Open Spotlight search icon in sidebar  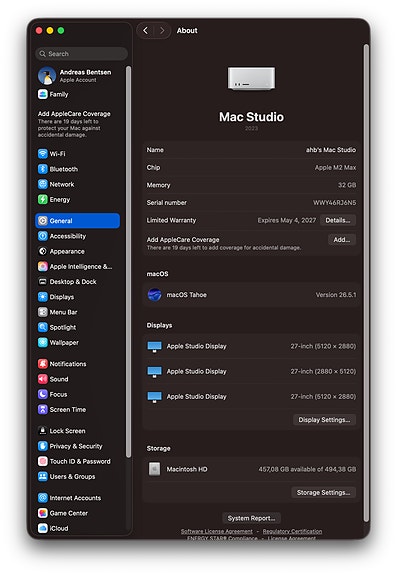tap(43, 327)
